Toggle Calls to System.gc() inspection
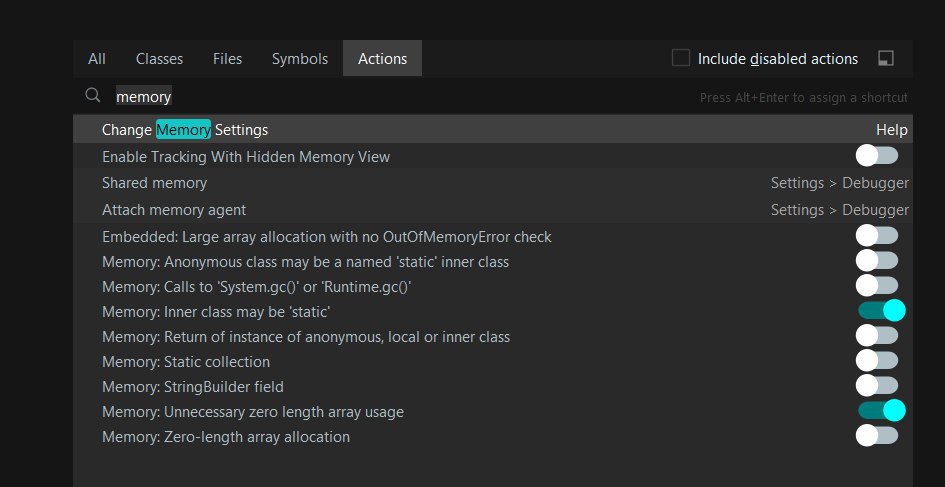Screen dimensions: 945x487 (877, 285)
